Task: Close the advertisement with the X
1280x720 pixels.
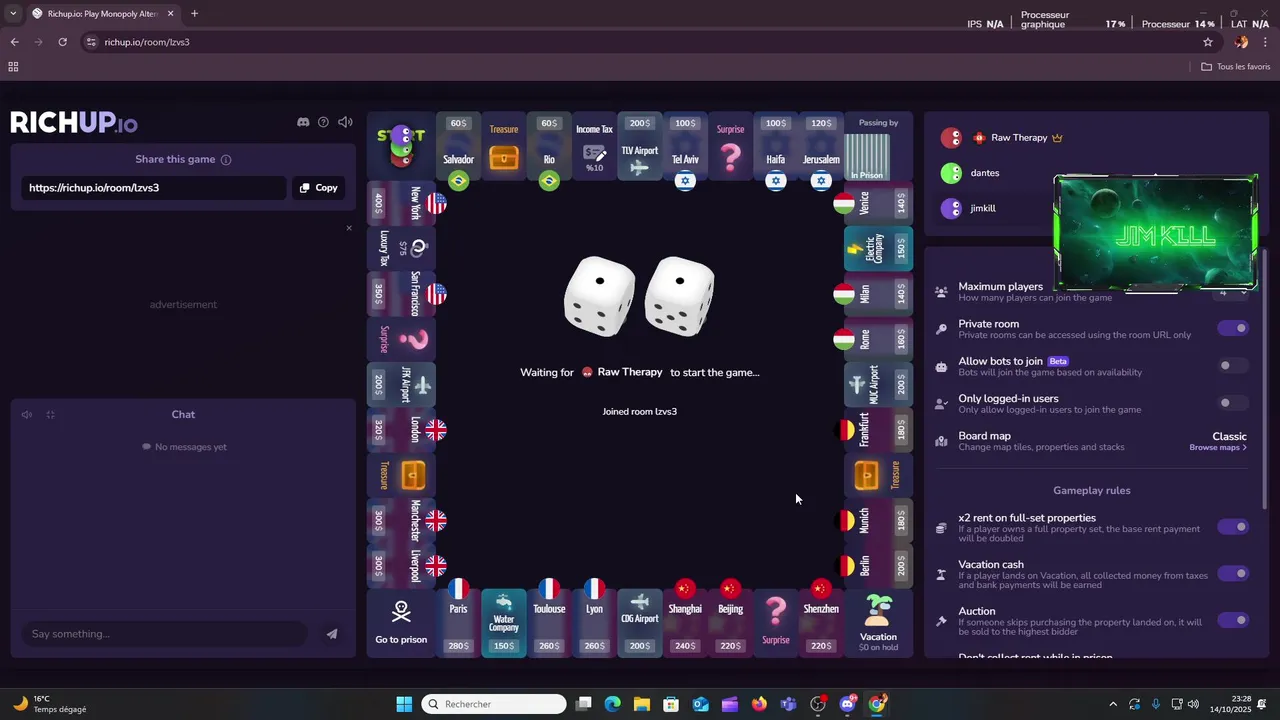Action: [x=349, y=228]
